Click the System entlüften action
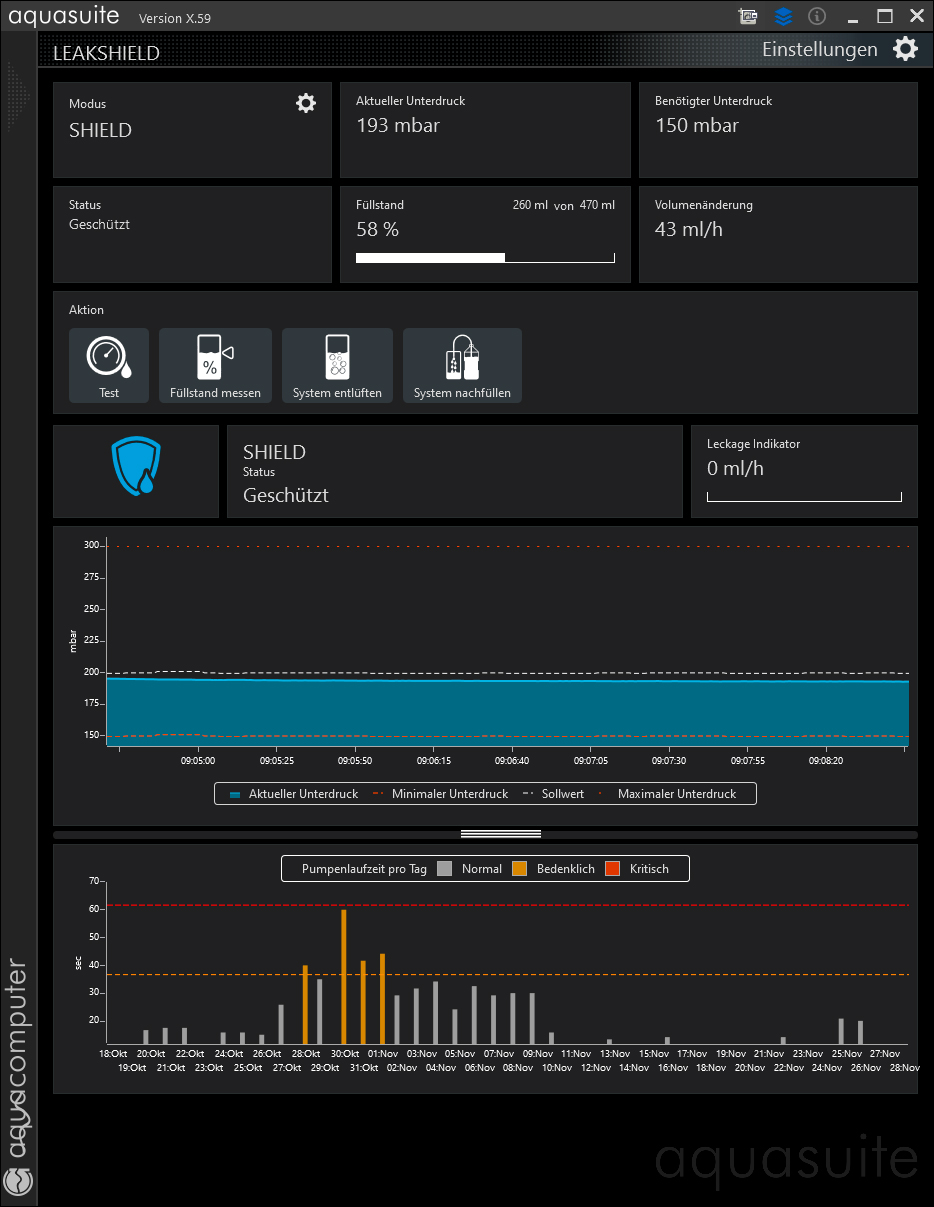The width and height of the screenshot is (934, 1207). coord(337,366)
